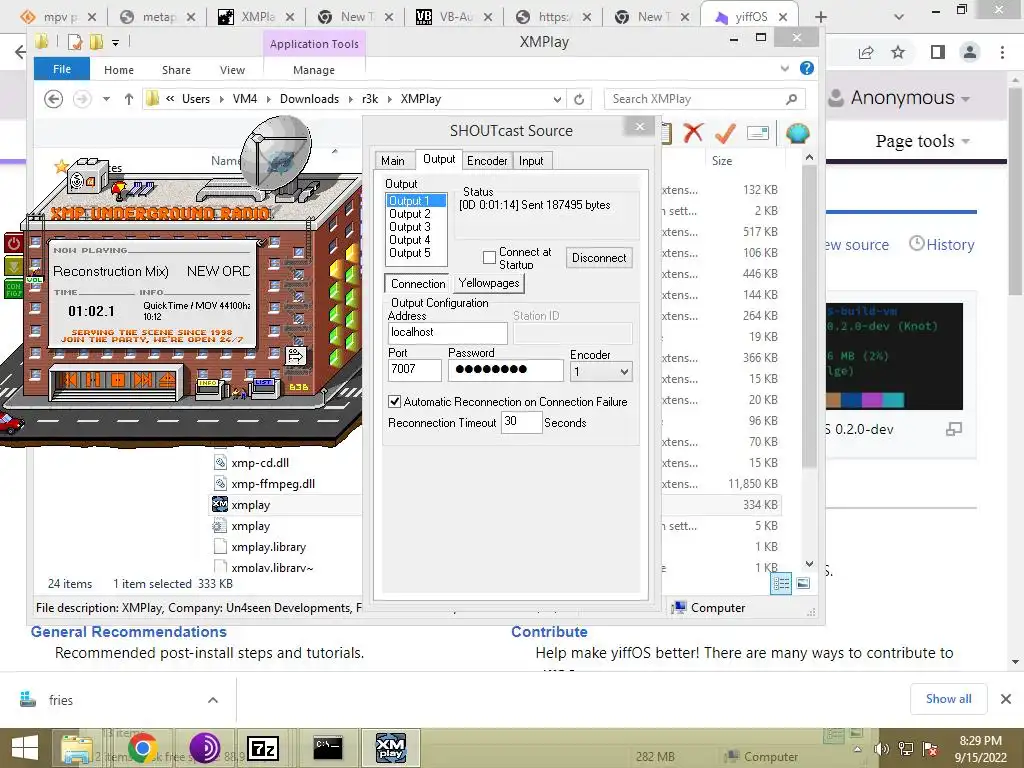The height and width of the screenshot is (768, 1024).
Task: Open 7-Zip from the taskbar
Action: 263,748
